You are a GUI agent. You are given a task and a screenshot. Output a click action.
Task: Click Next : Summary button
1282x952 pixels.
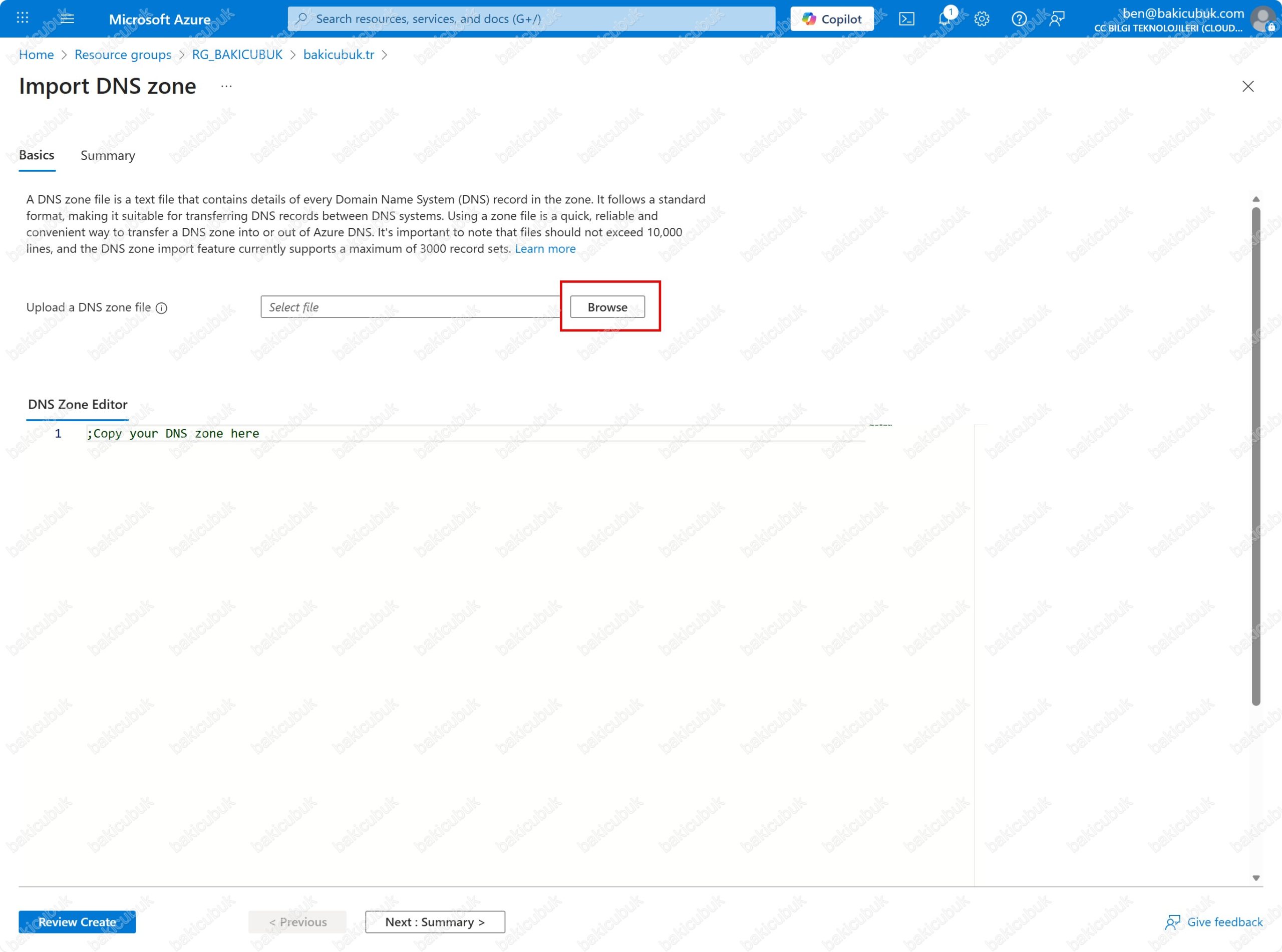(435, 921)
